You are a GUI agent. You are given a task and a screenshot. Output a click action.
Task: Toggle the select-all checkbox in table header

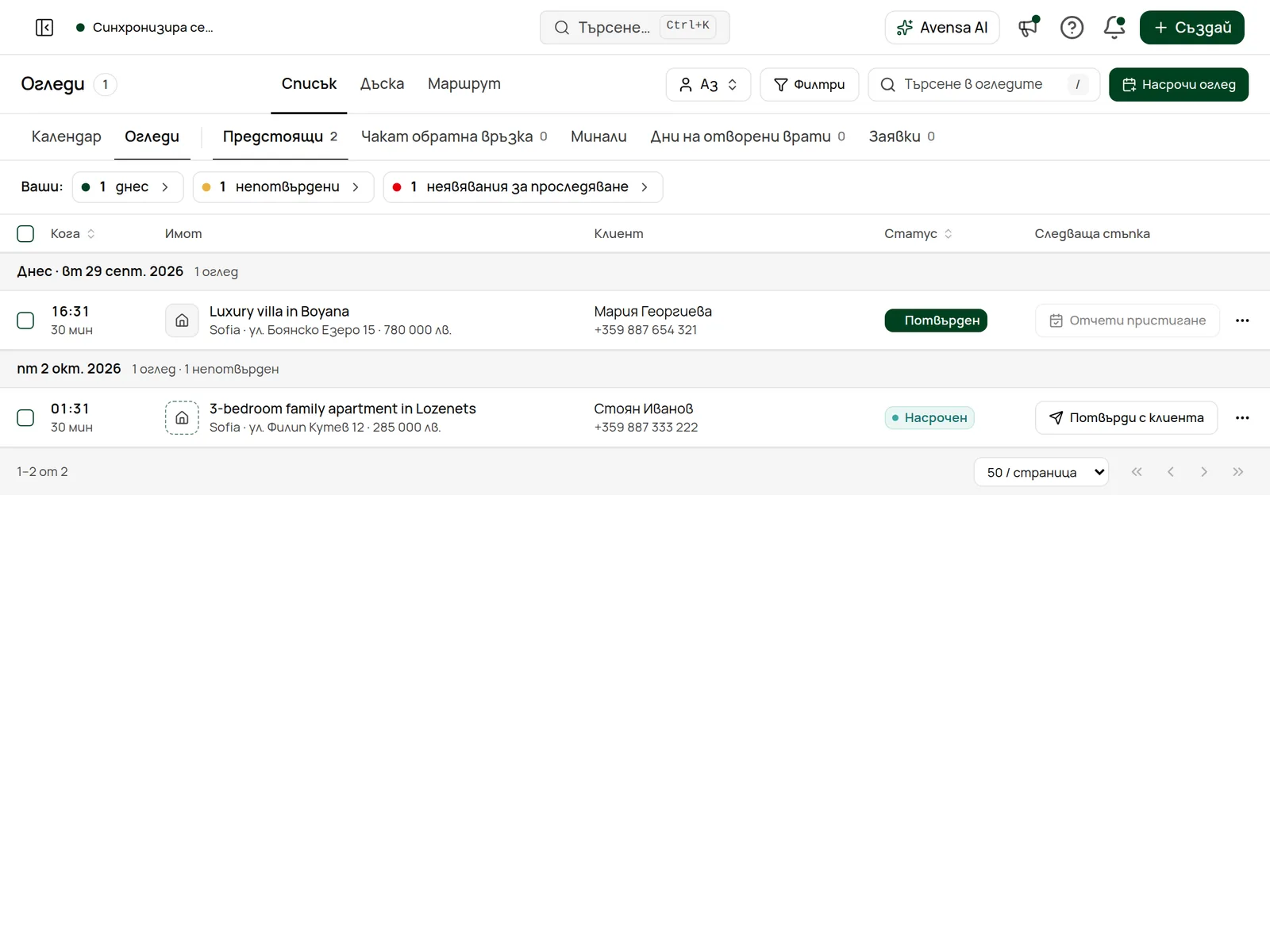(25, 234)
